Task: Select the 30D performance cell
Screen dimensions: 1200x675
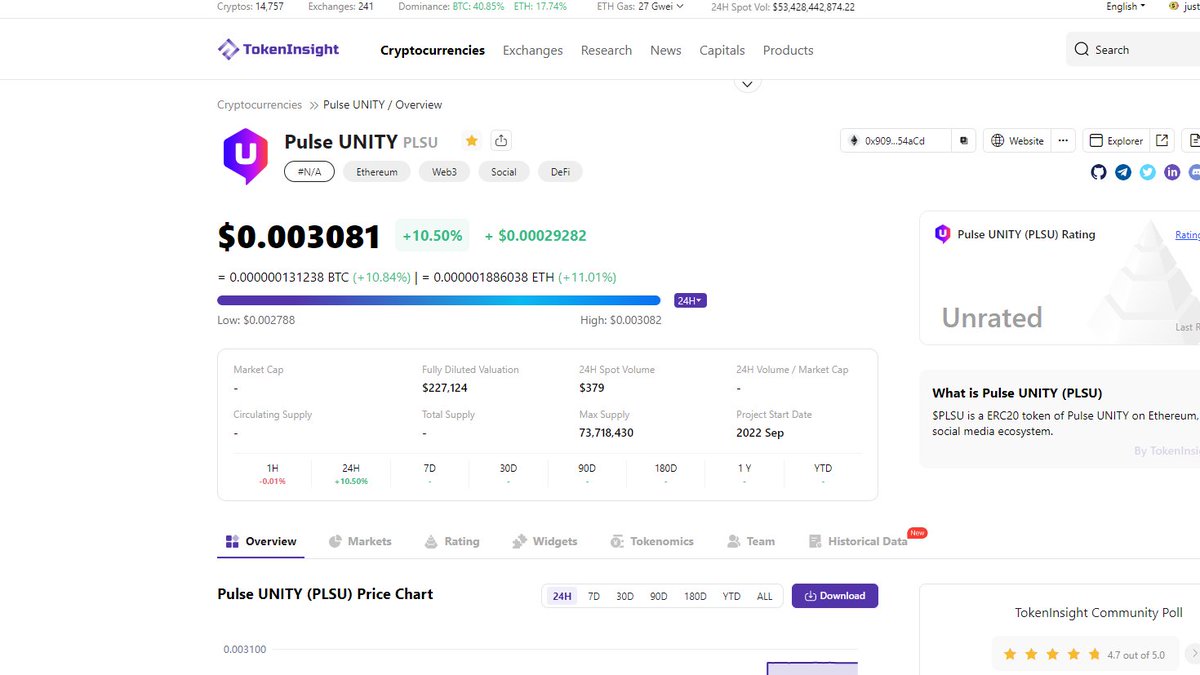Action: [508, 474]
